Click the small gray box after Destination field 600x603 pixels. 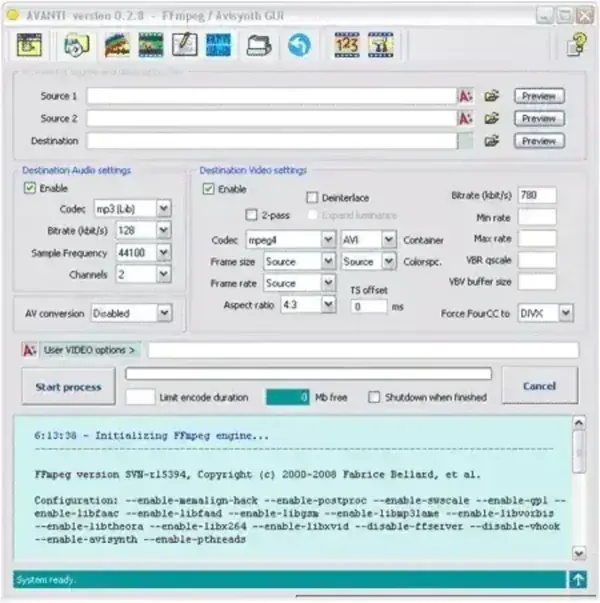pos(465,141)
